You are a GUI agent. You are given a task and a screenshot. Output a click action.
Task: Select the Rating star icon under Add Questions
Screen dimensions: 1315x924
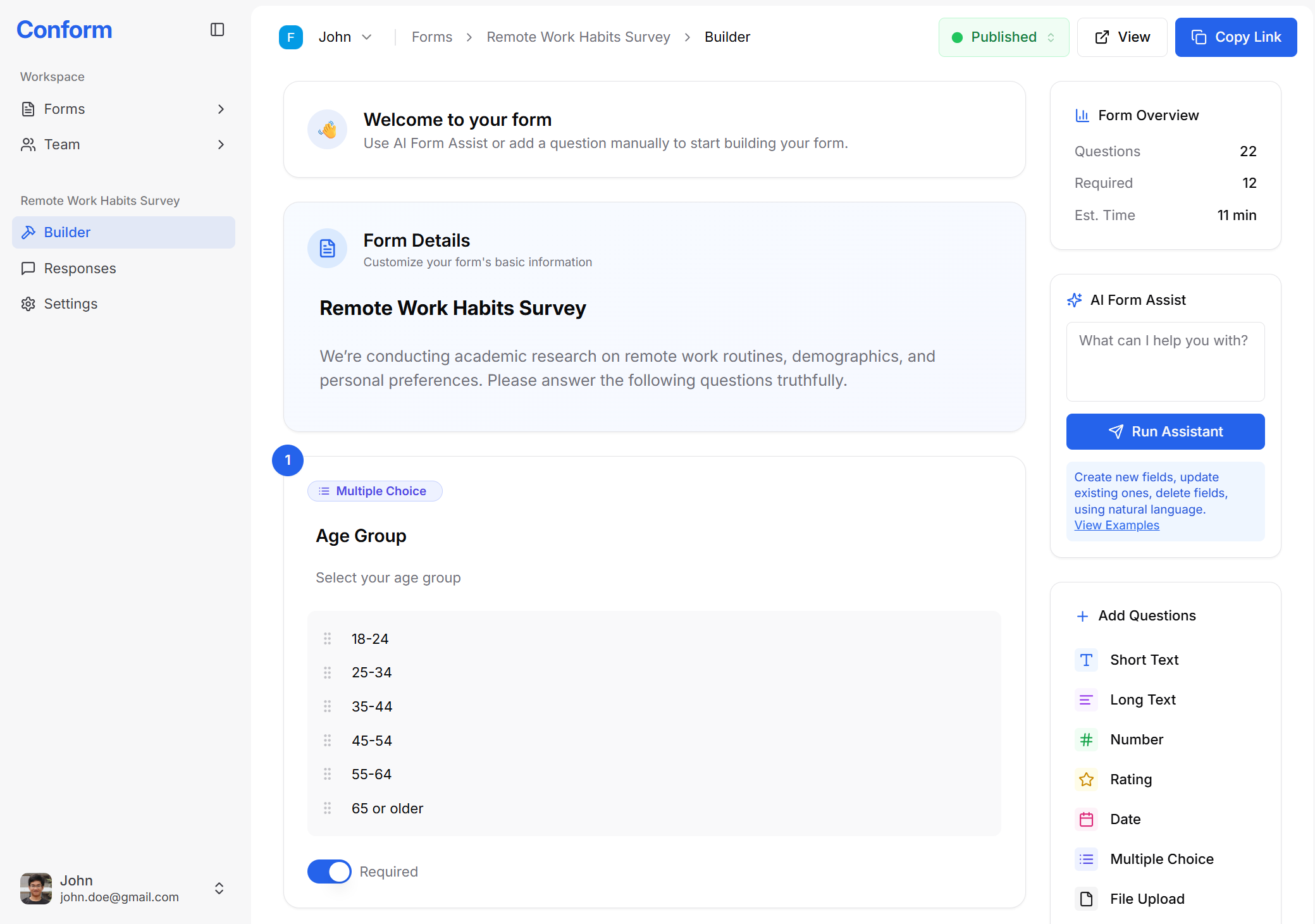pyautogui.click(x=1086, y=779)
